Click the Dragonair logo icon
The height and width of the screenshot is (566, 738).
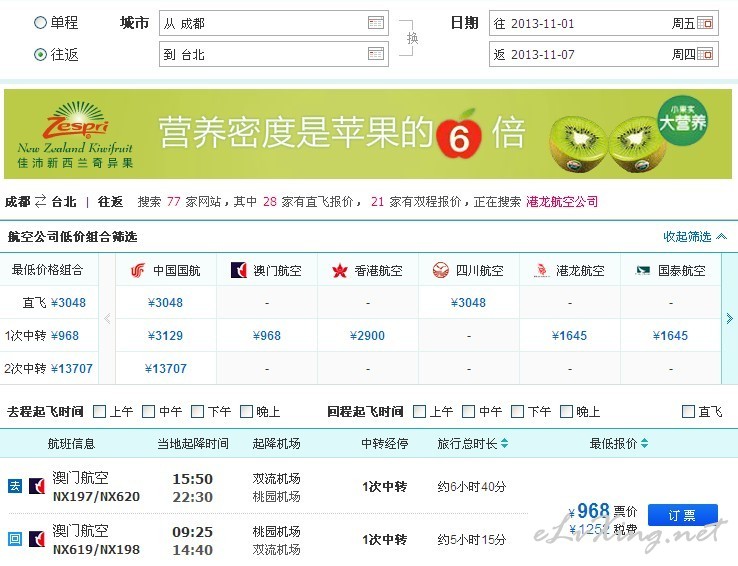click(x=541, y=271)
